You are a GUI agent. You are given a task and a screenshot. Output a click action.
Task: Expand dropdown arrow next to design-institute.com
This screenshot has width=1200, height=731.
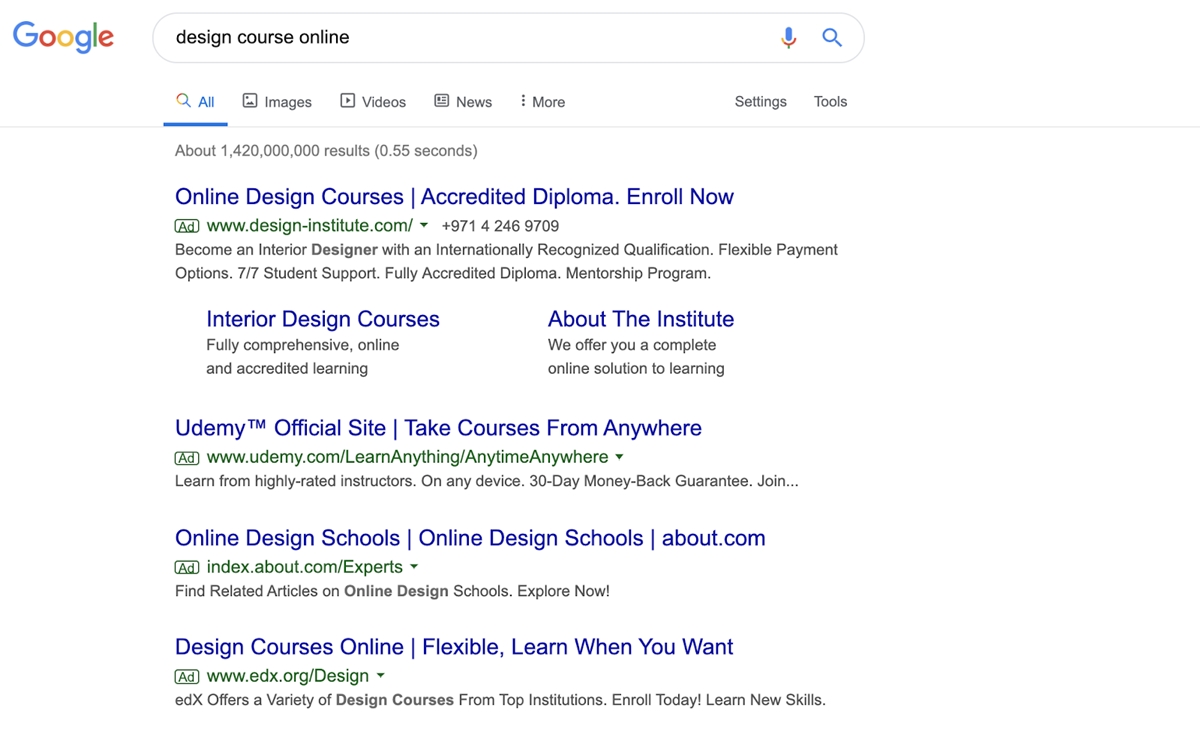click(x=424, y=226)
